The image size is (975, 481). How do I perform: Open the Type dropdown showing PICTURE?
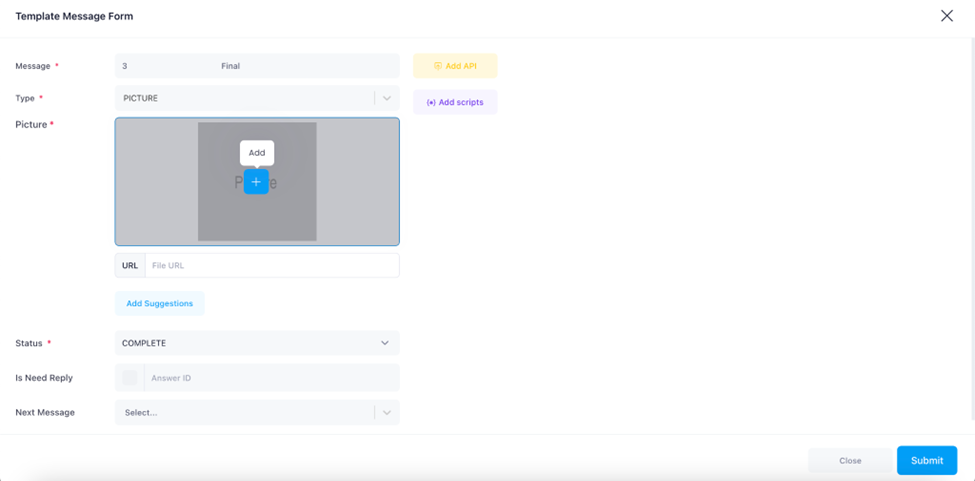click(x=244, y=98)
